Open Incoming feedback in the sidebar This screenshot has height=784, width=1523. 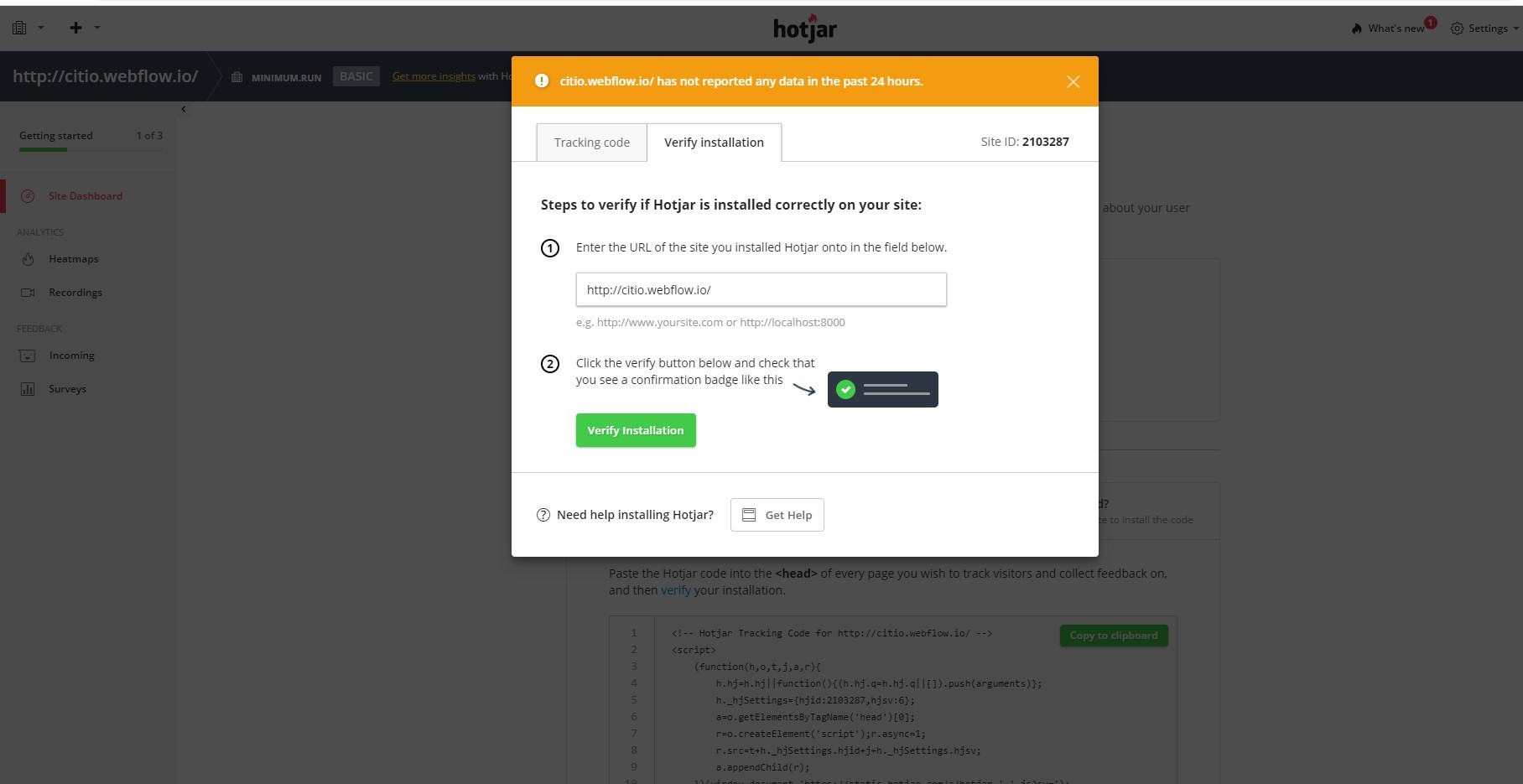click(x=71, y=356)
